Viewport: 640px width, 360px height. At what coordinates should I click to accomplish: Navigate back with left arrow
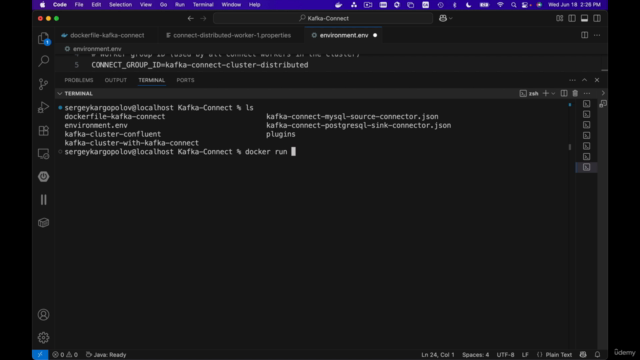(191, 18)
